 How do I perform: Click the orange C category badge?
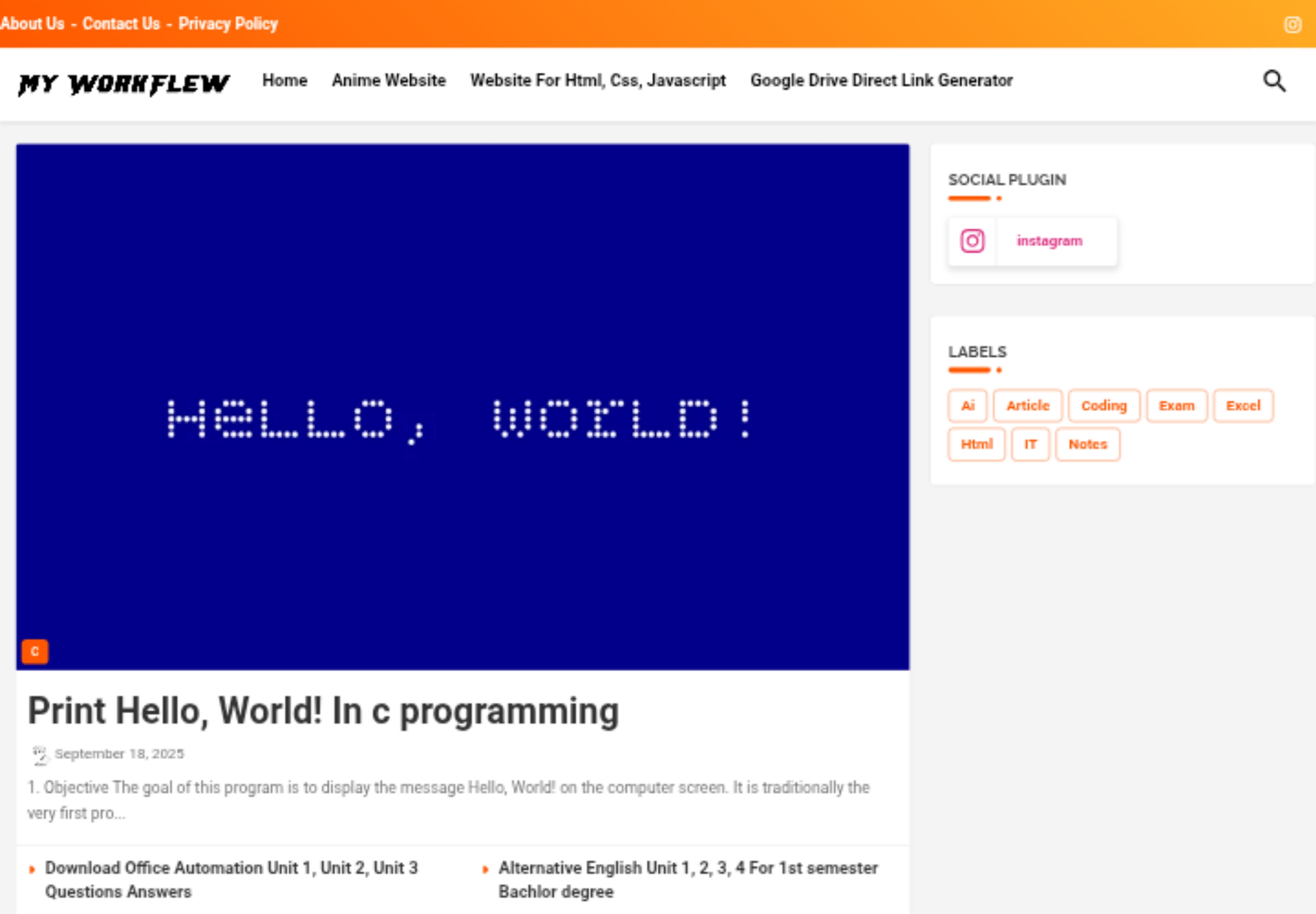pyautogui.click(x=35, y=651)
